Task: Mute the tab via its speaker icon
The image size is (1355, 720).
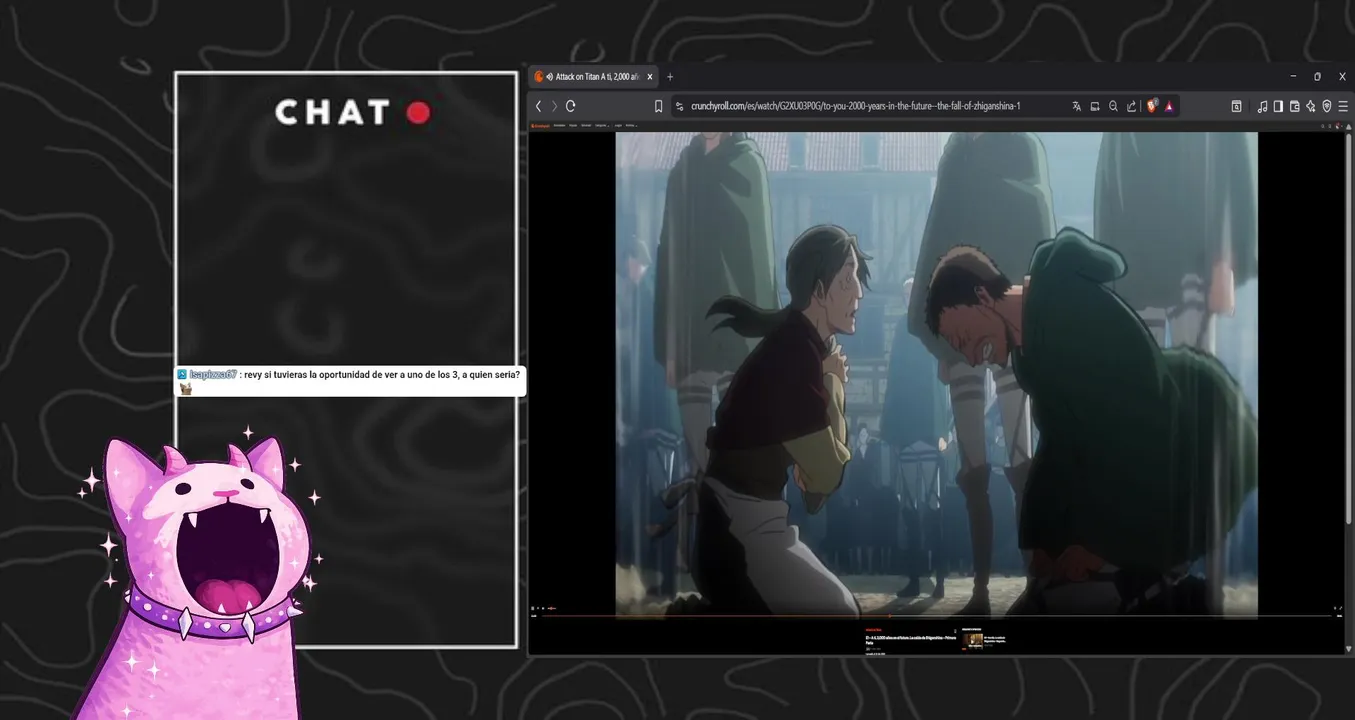Action: pyautogui.click(x=550, y=77)
